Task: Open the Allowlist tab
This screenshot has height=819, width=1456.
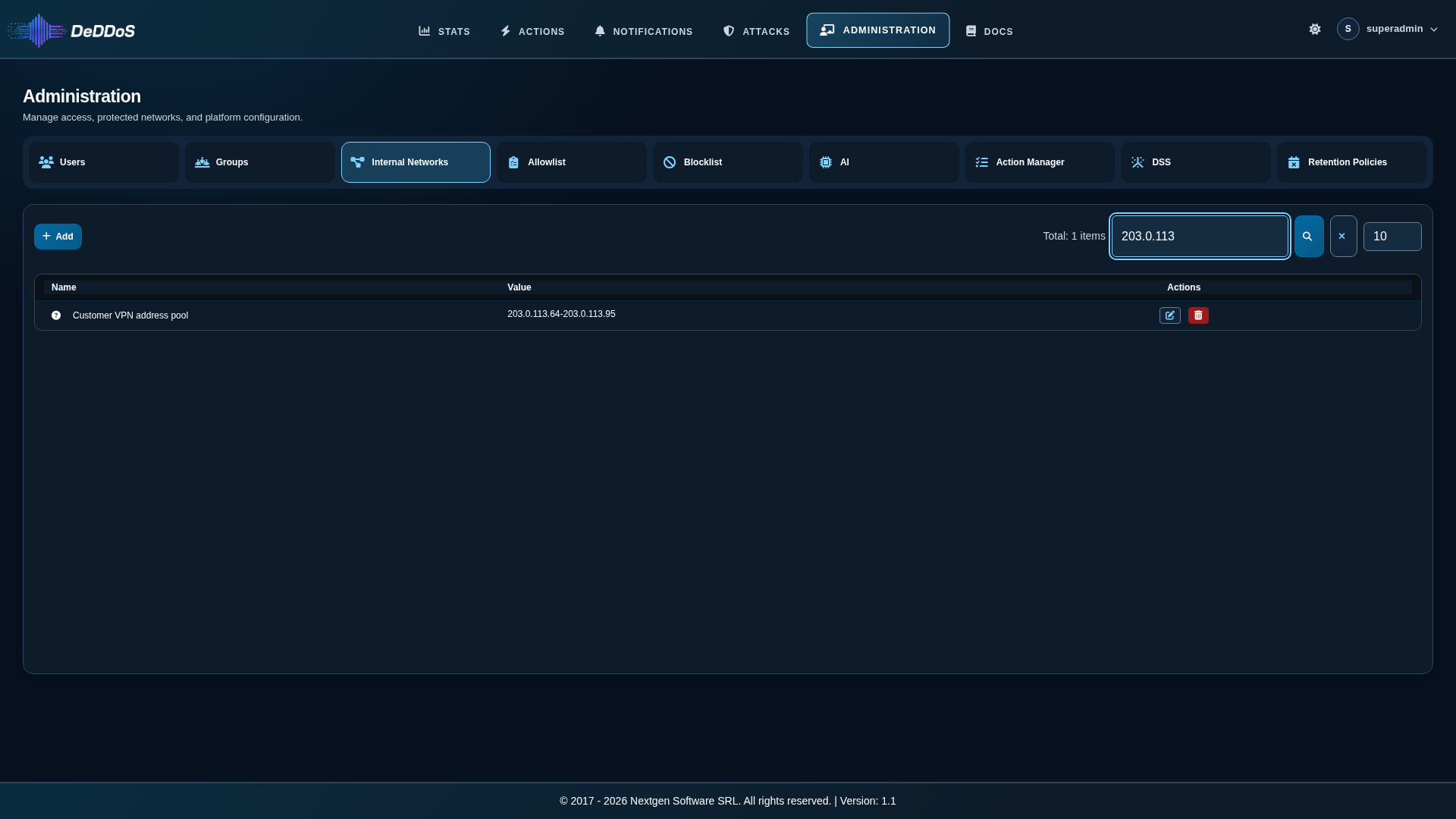Action: coord(572,162)
